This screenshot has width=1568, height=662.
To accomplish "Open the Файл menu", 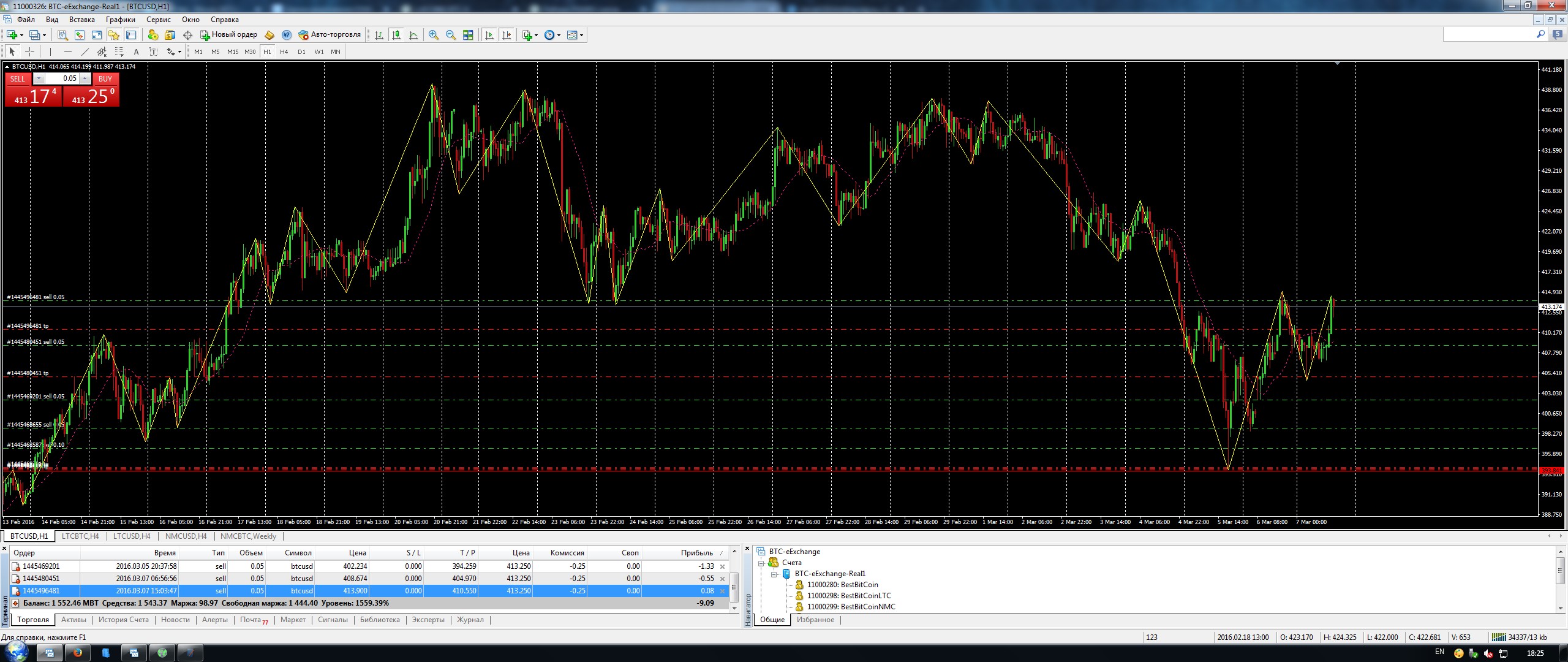I will pos(26,20).
